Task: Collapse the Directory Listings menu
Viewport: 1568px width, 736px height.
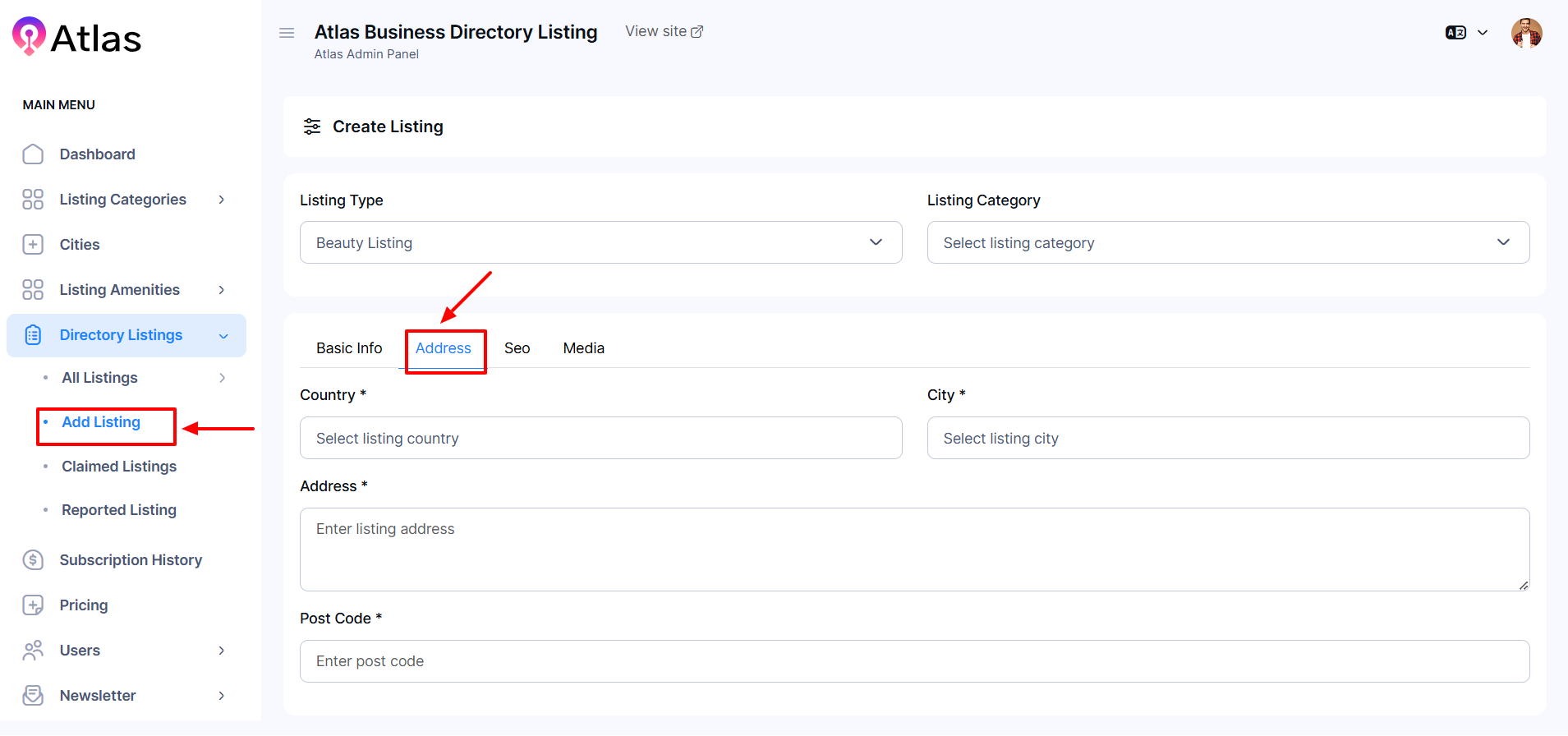Action: tap(223, 336)
